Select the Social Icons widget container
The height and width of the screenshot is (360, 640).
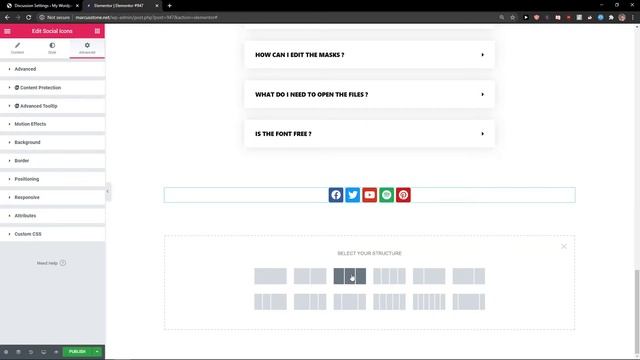click(369, 195)
